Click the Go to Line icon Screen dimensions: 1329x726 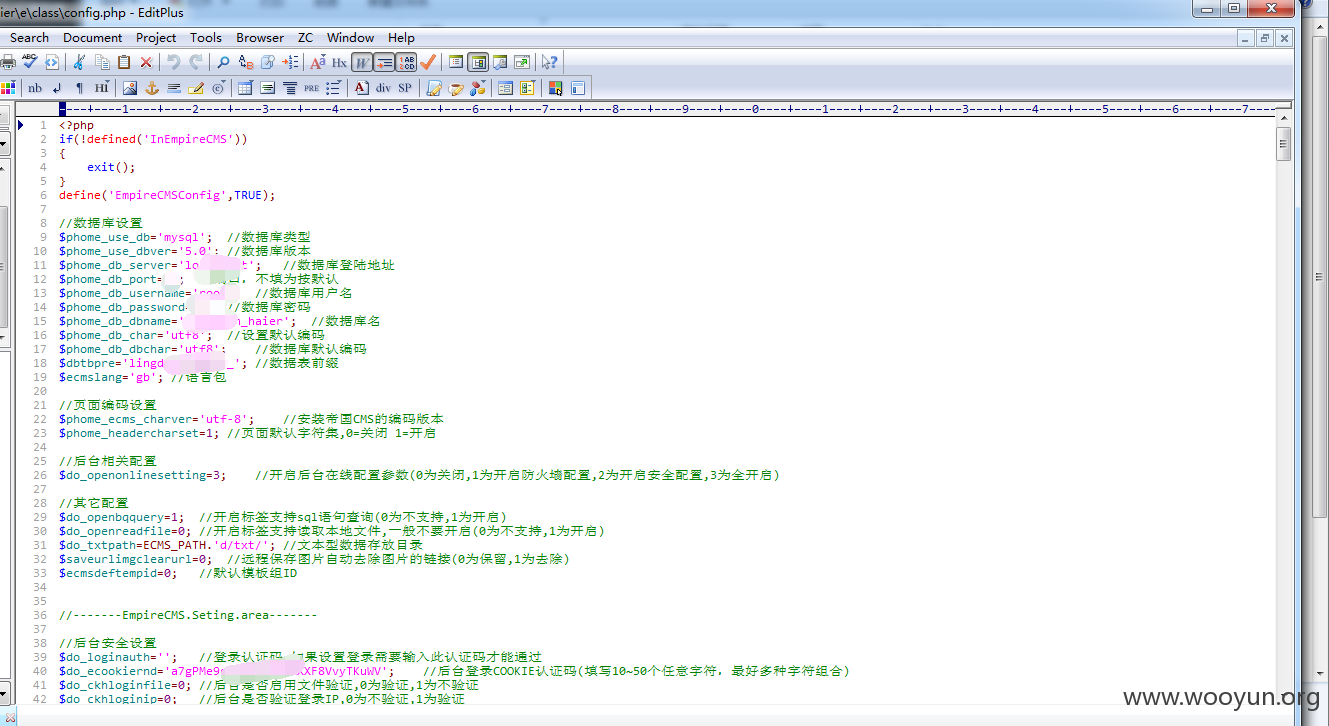290,62
